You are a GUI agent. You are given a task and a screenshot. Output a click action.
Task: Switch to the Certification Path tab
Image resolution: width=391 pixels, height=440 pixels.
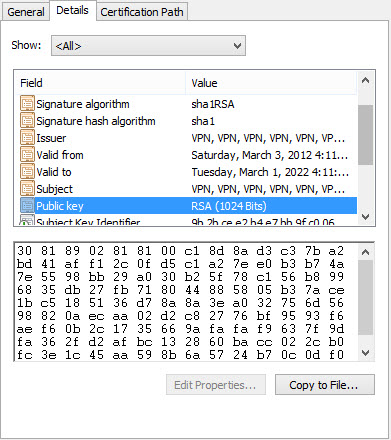[142, 12]
